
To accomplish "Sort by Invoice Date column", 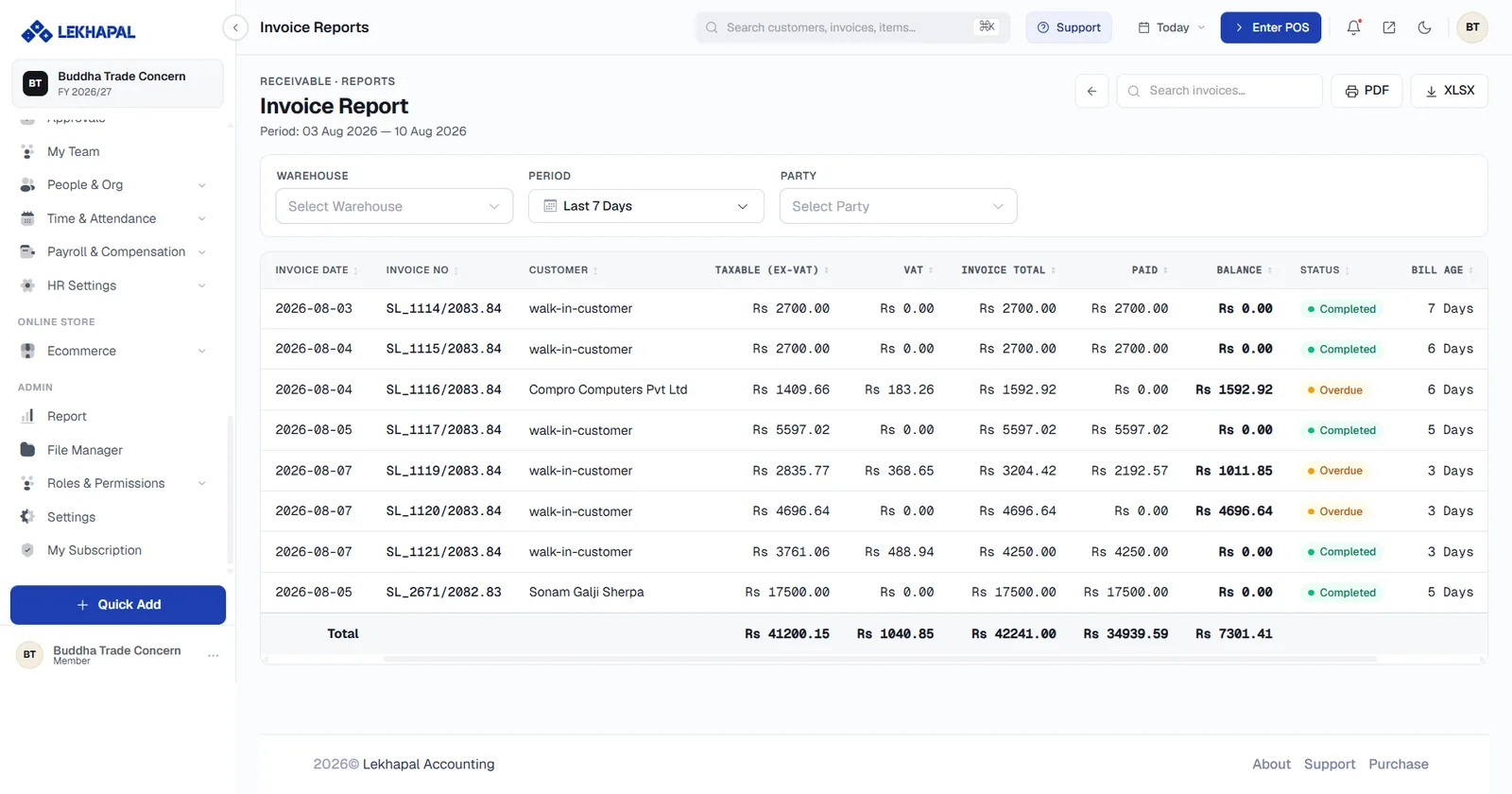I will (x=317, y=270).
